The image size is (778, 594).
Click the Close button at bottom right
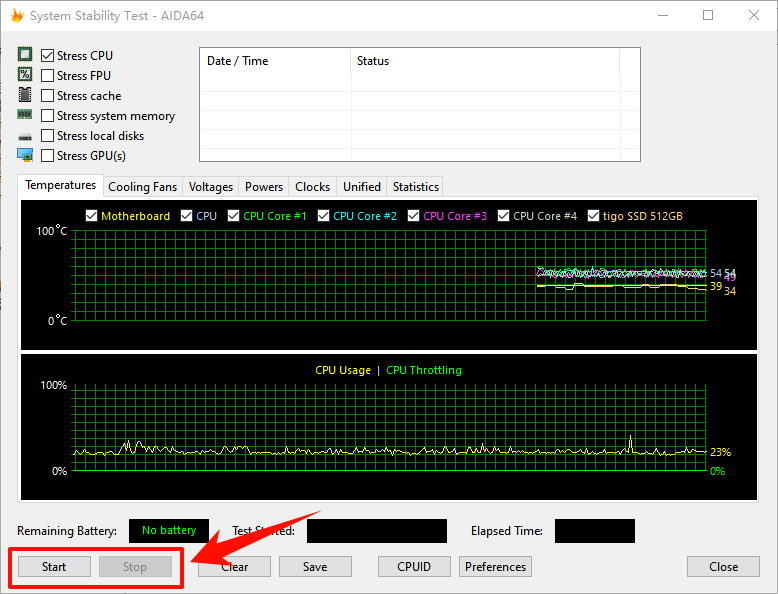click(x=723, y=567)
